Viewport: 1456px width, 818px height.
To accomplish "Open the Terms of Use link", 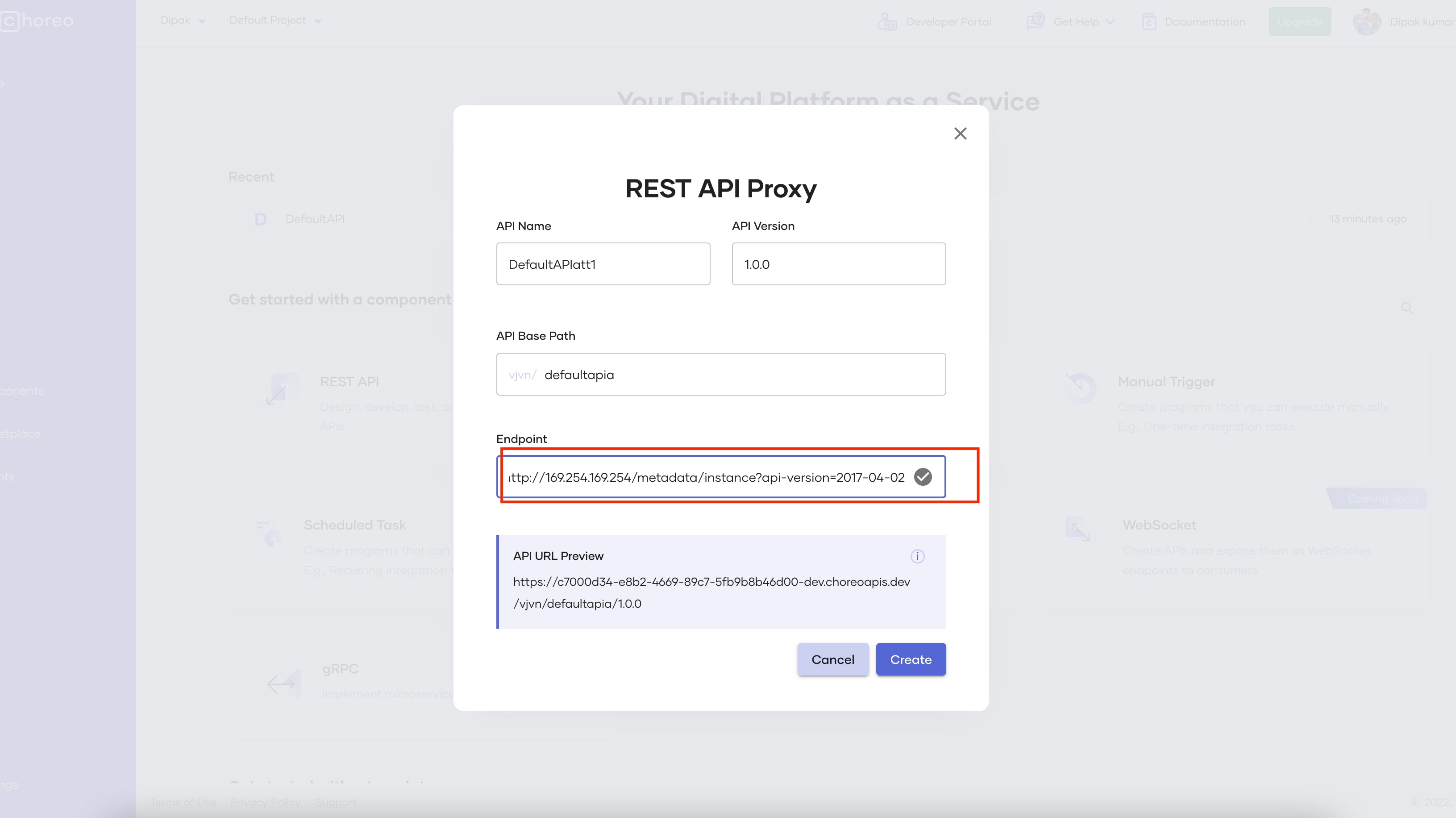I will pos(182,802).
